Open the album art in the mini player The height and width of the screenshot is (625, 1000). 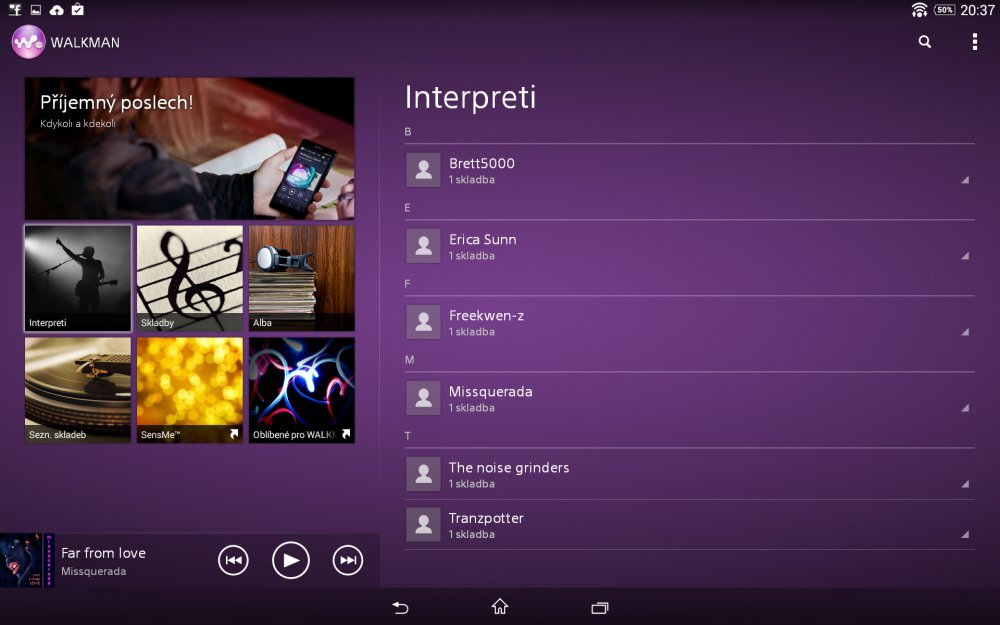[x=25, y=560]
